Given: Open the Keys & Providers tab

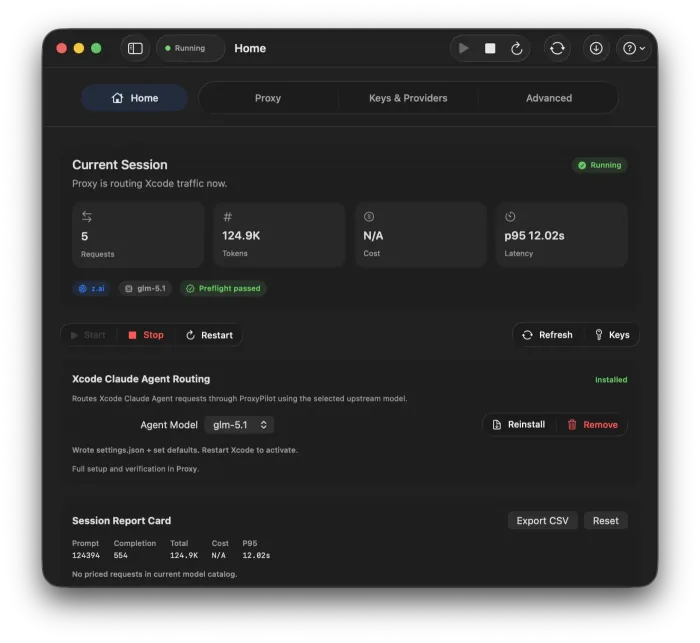Looking at the screenshot, I should pos(408,98).
